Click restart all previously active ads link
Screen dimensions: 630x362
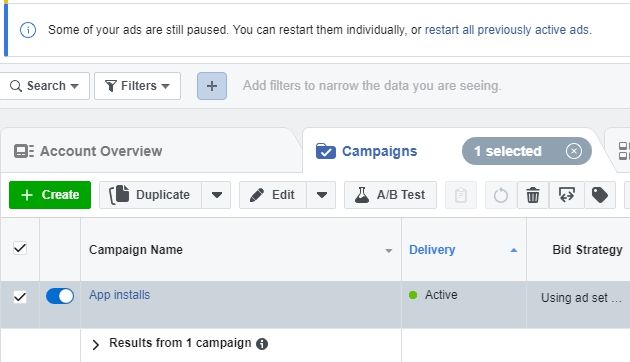coord(507,30)
